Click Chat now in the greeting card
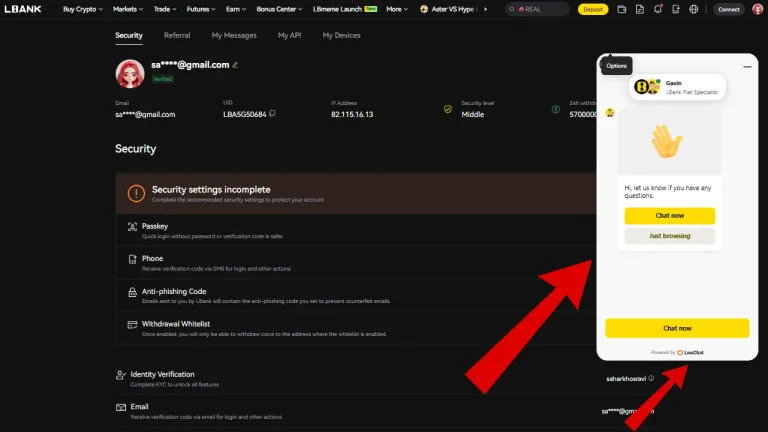 [x=670, y=216]
